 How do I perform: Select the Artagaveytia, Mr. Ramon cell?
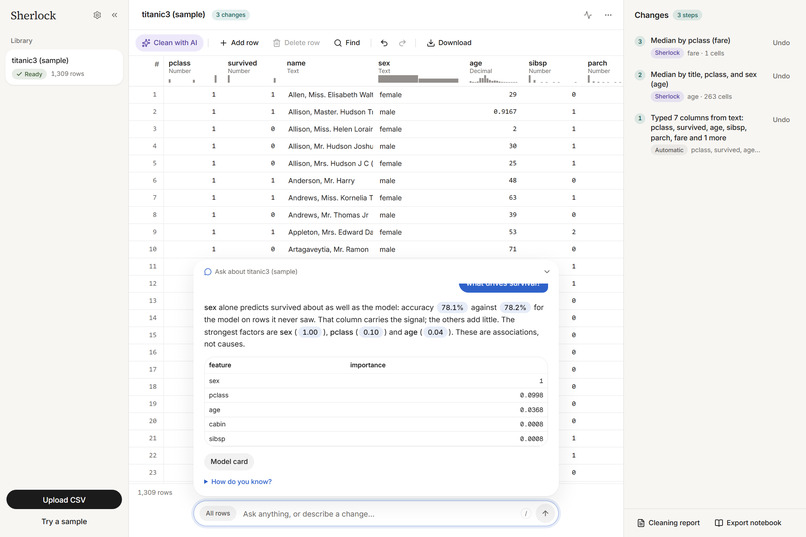point(330,249)
